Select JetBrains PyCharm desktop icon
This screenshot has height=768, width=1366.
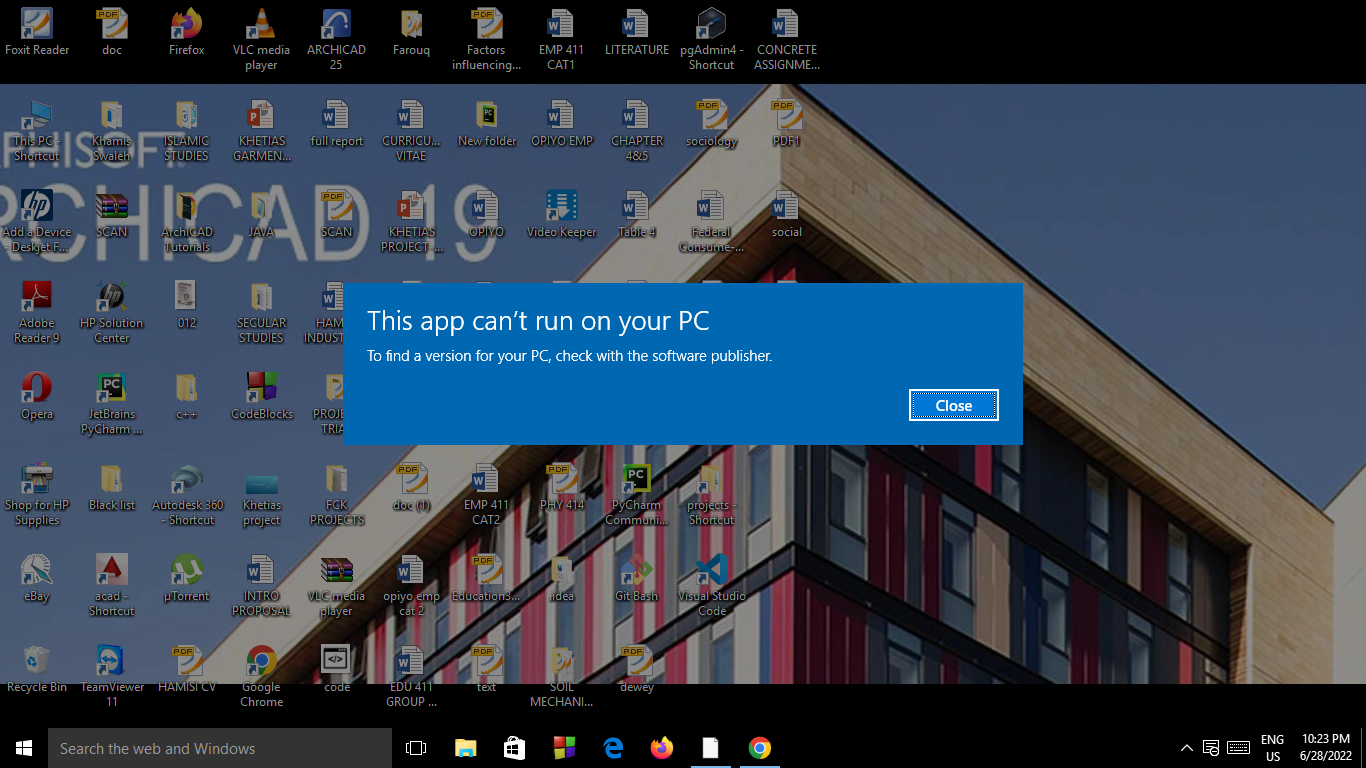[x=112, y=404]
